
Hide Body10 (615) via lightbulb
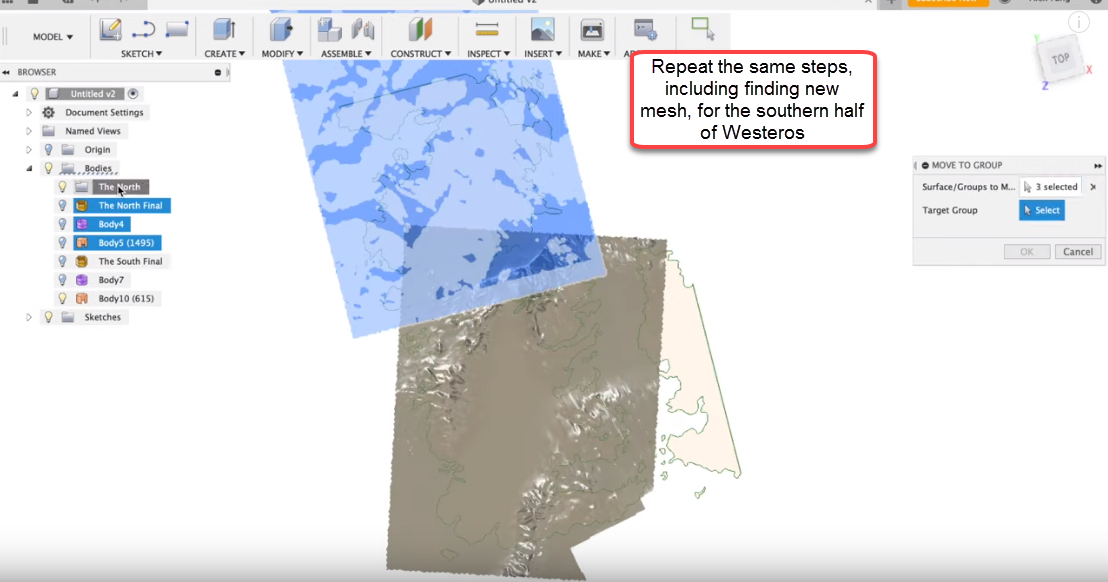(62, 298)
